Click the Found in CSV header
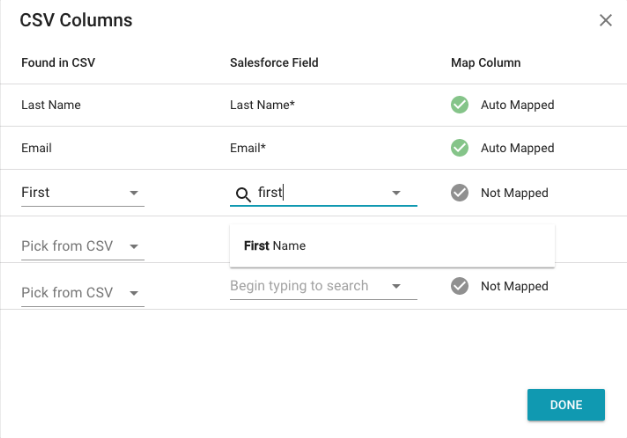This screenshot has height=438, width=627. pos(58,63)
